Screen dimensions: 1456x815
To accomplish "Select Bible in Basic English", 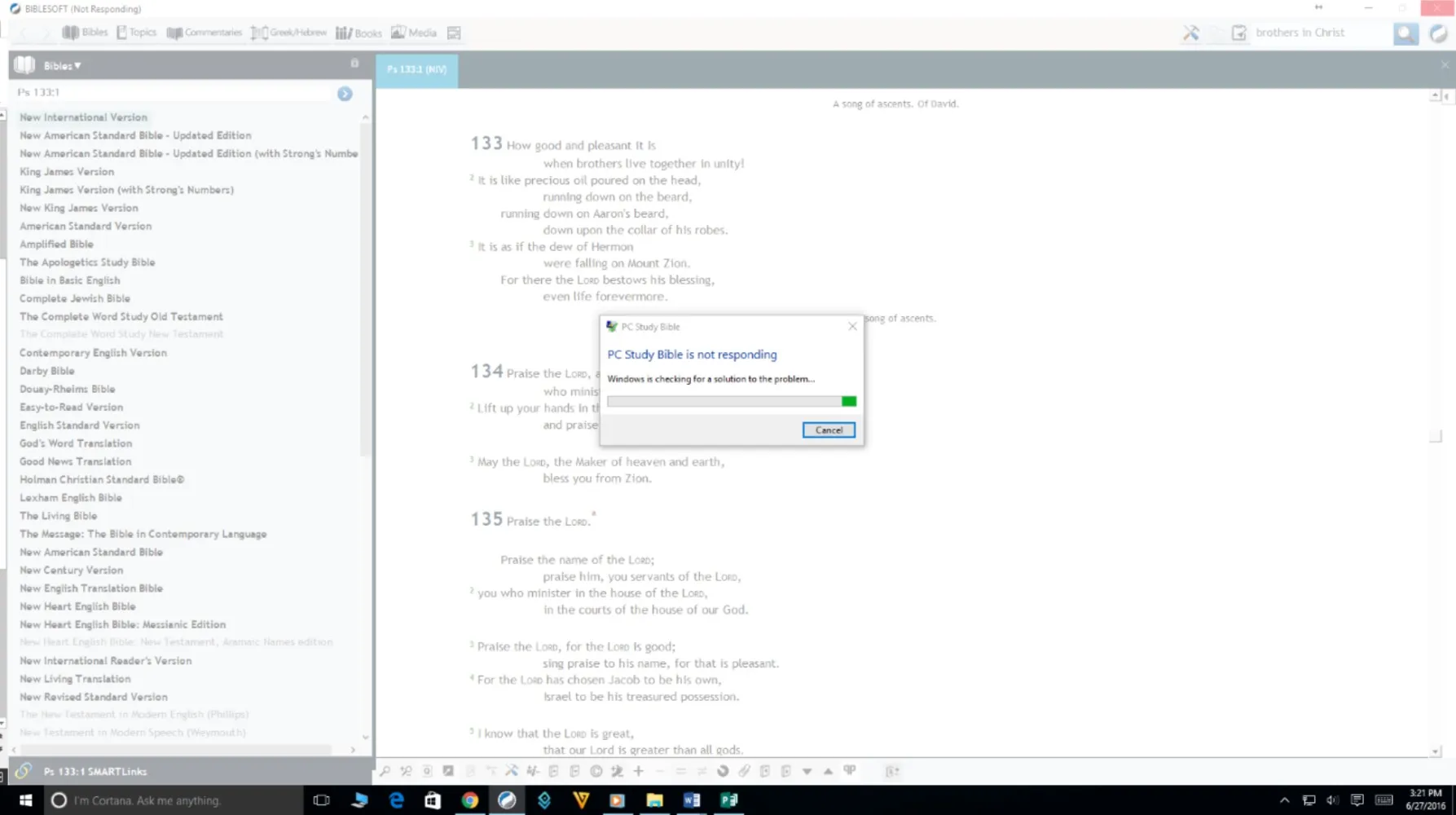I will (69, 280).
